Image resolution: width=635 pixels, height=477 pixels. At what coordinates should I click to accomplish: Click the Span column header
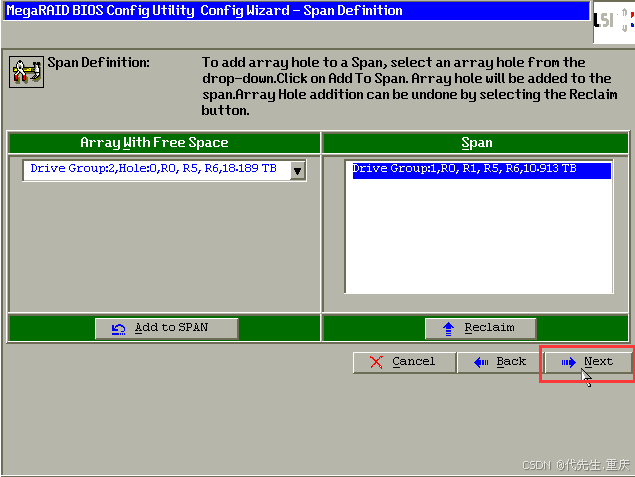(476, 143)
